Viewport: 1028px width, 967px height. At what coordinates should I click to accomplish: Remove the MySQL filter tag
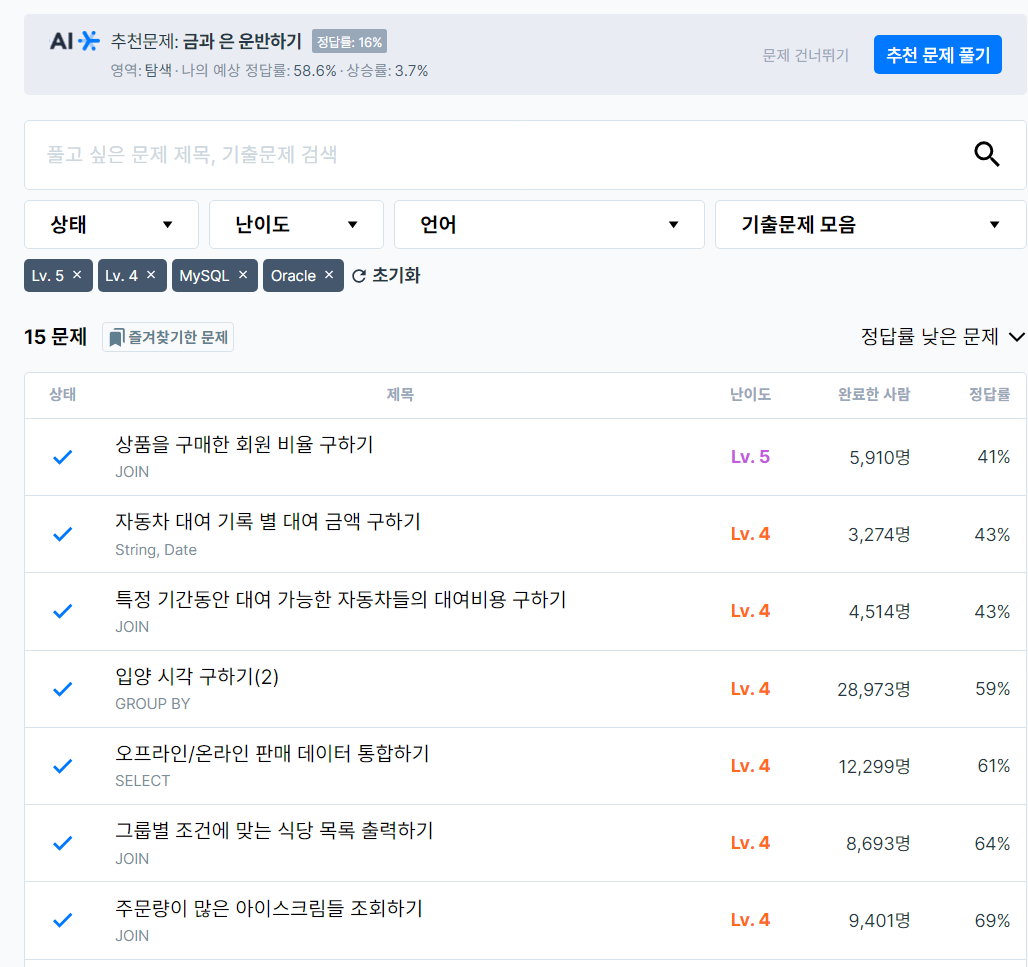[243, 275]
